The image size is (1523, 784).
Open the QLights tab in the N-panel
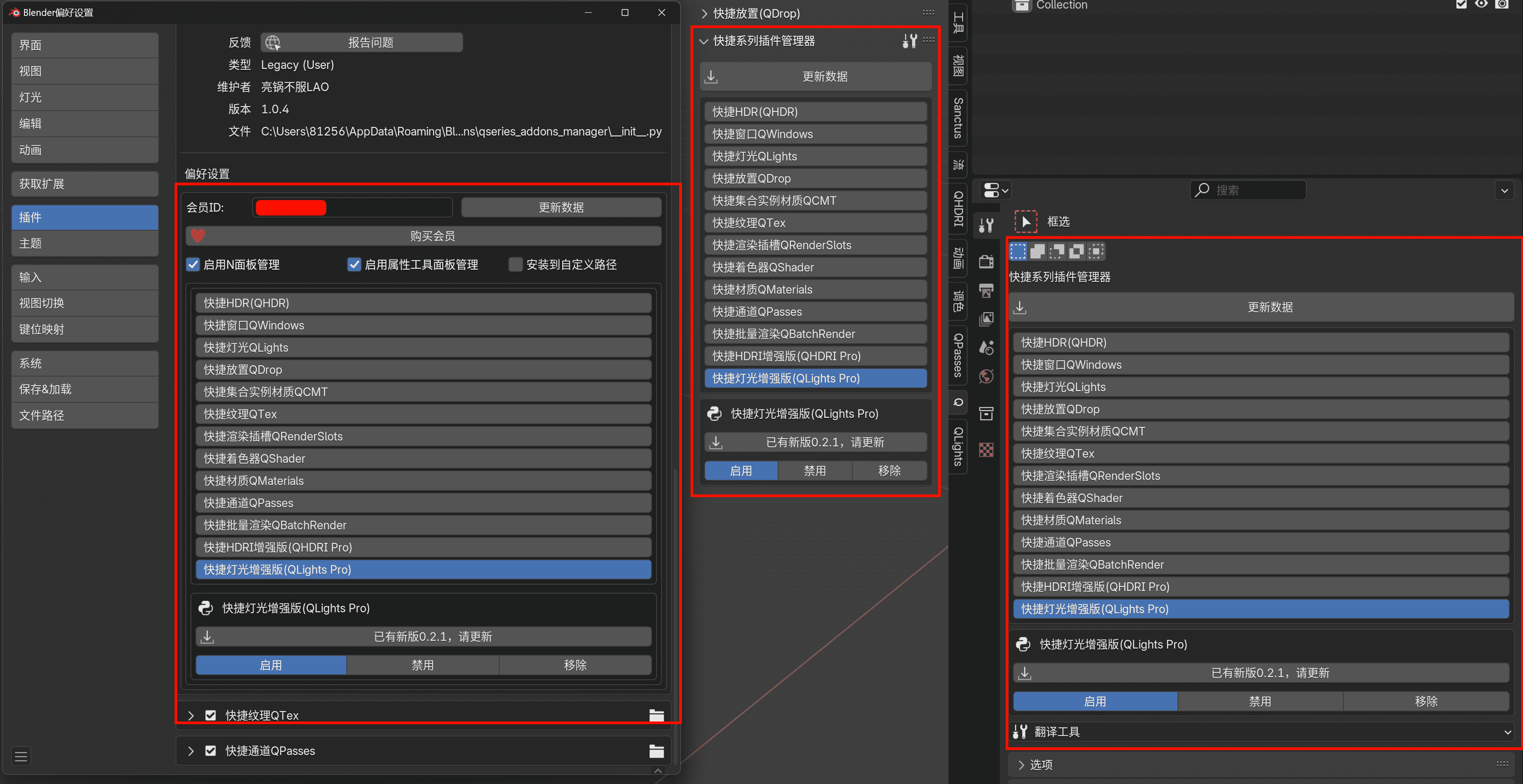(958, 446)
